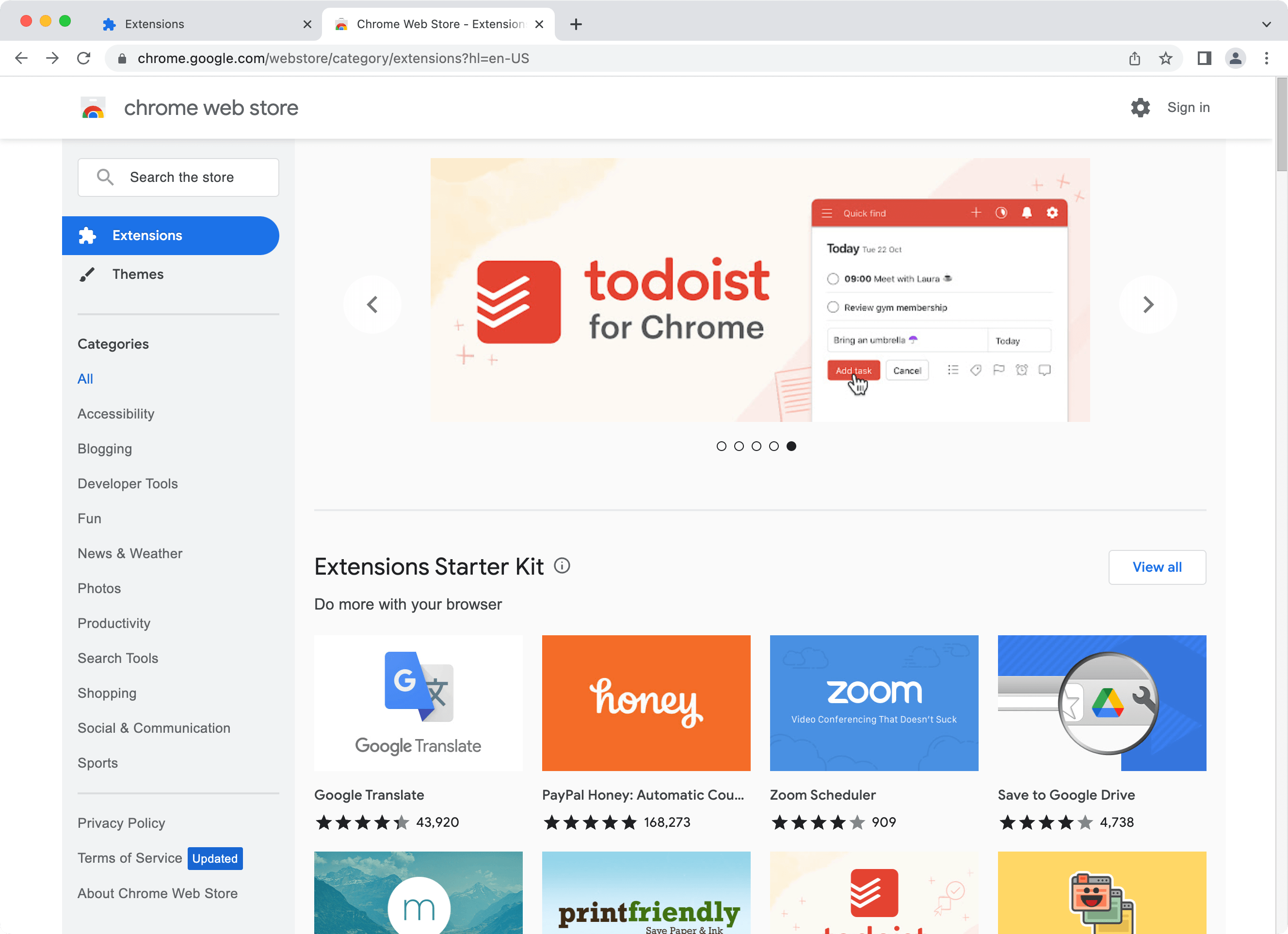Select the Accessibility category
This screenshot has height=934, width=1288.
click(116, 413)
